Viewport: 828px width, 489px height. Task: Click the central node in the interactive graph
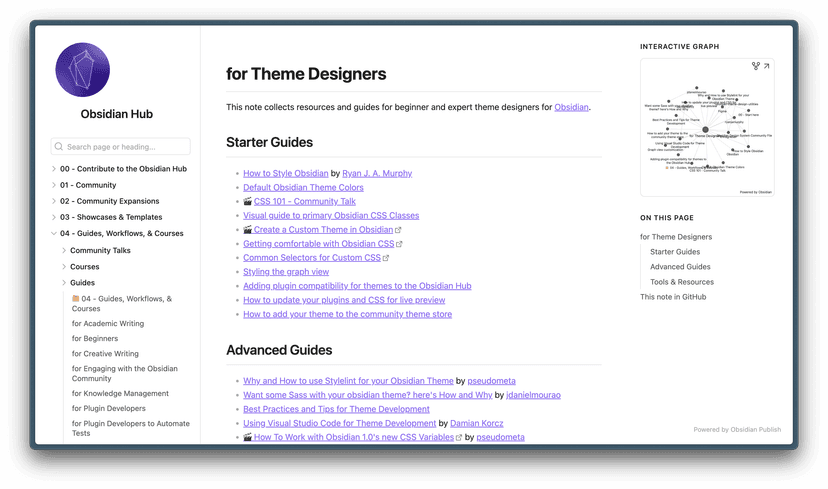pos(705,129)
